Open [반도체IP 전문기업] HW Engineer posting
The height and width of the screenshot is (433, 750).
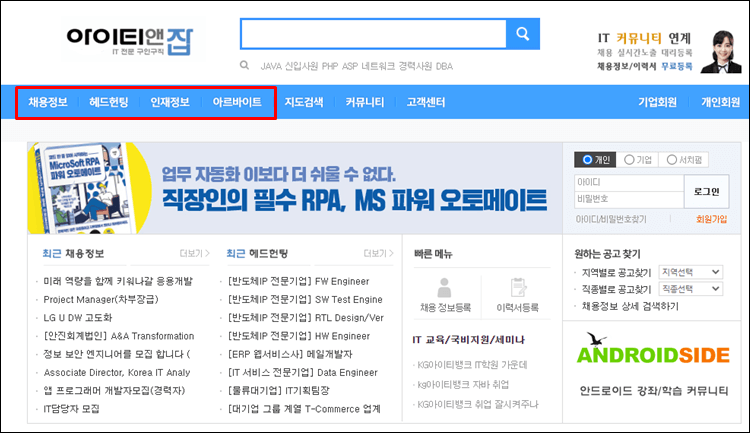click(x=299, y=336)
